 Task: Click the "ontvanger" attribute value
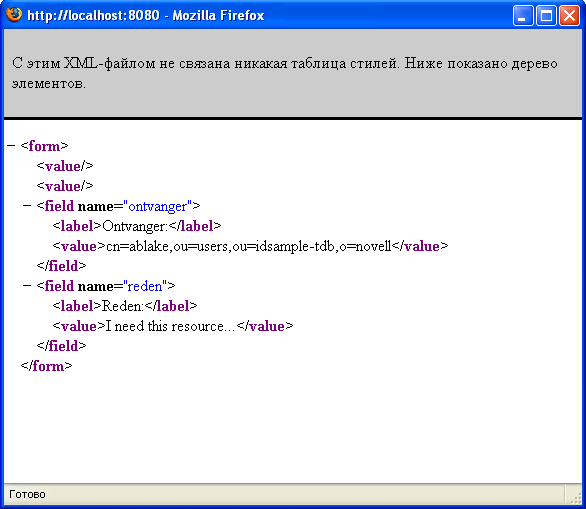(157, 206)
